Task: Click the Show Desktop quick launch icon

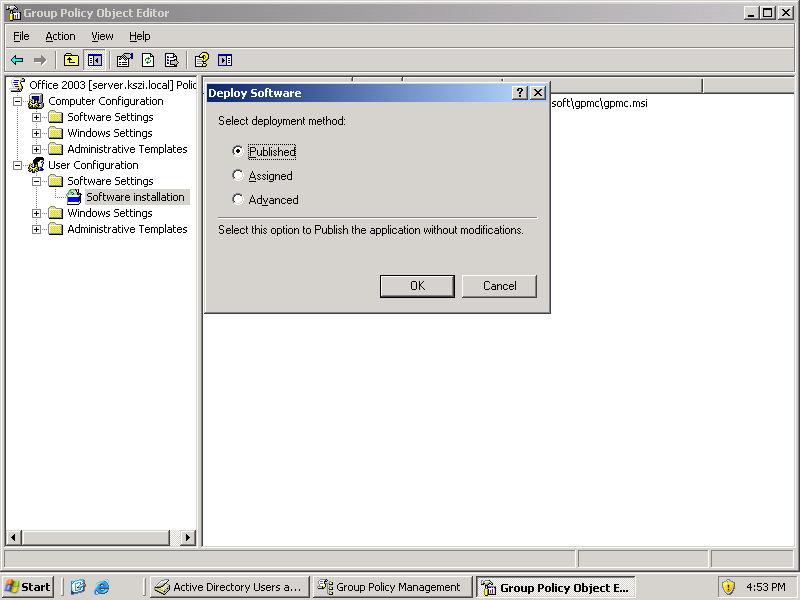Action: pos(78,587)
